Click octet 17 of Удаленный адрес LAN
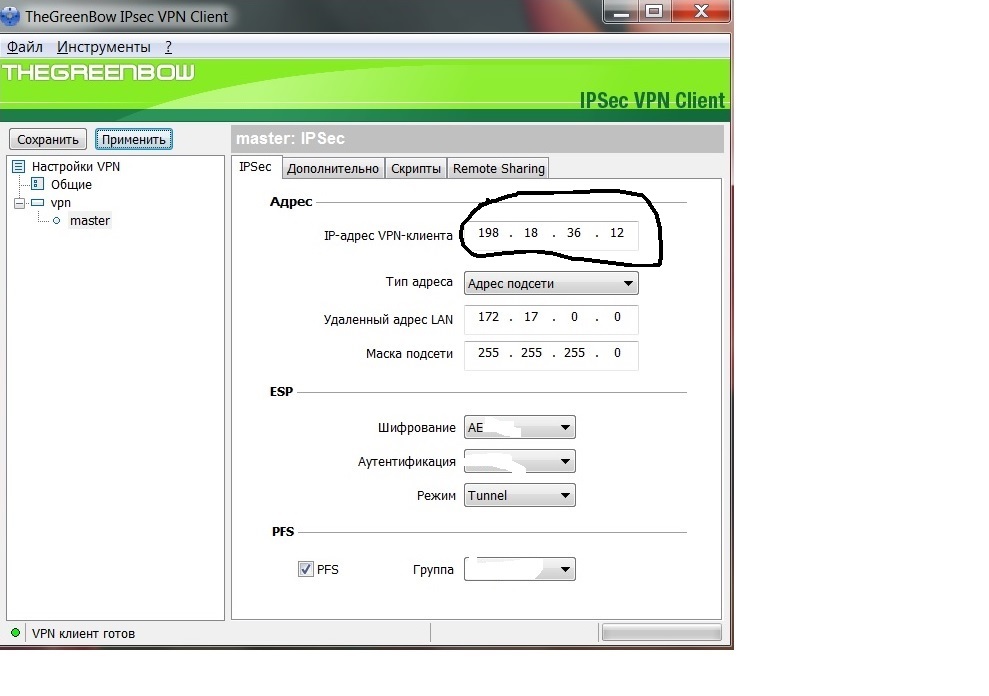Viewport: 989px width, 696px height. point(531,317)
